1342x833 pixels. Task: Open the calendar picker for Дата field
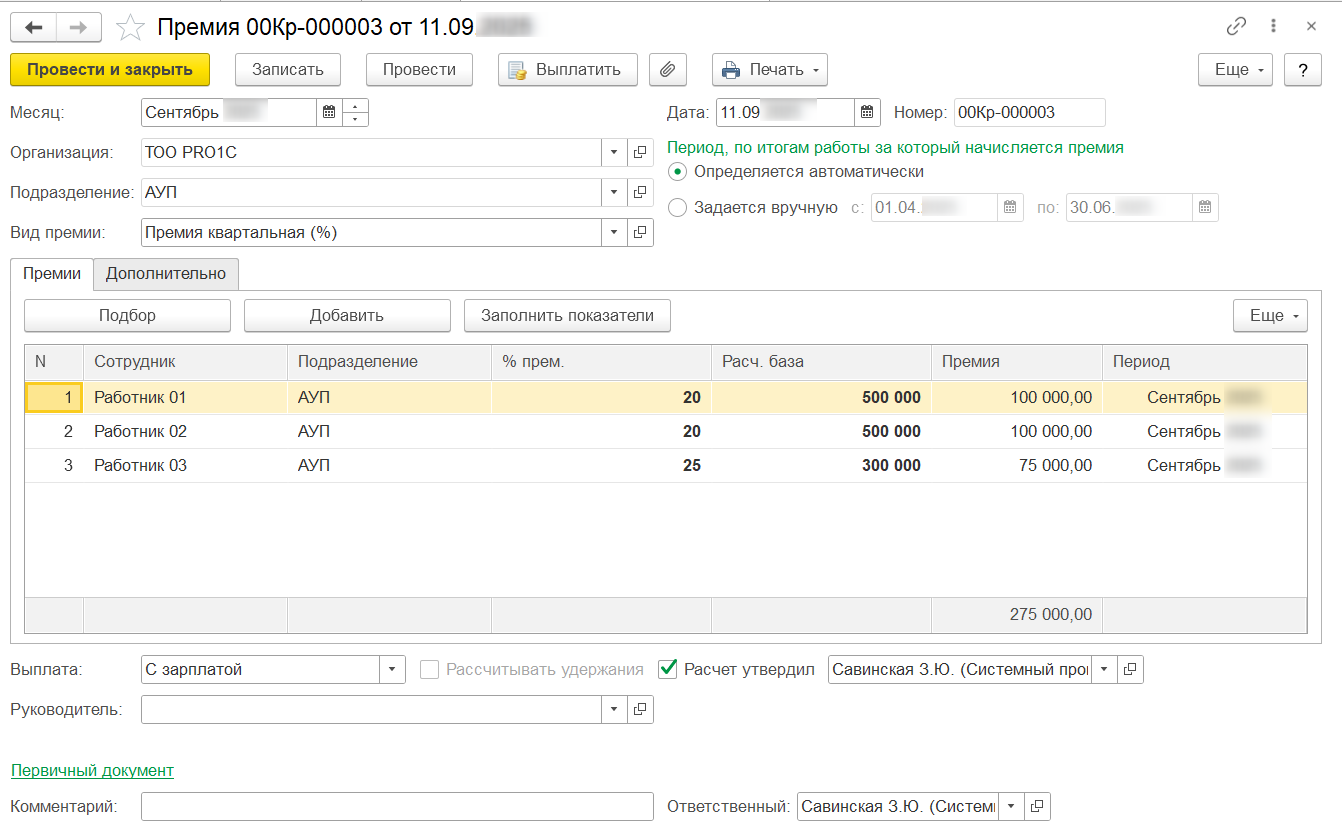coord(867,113)
